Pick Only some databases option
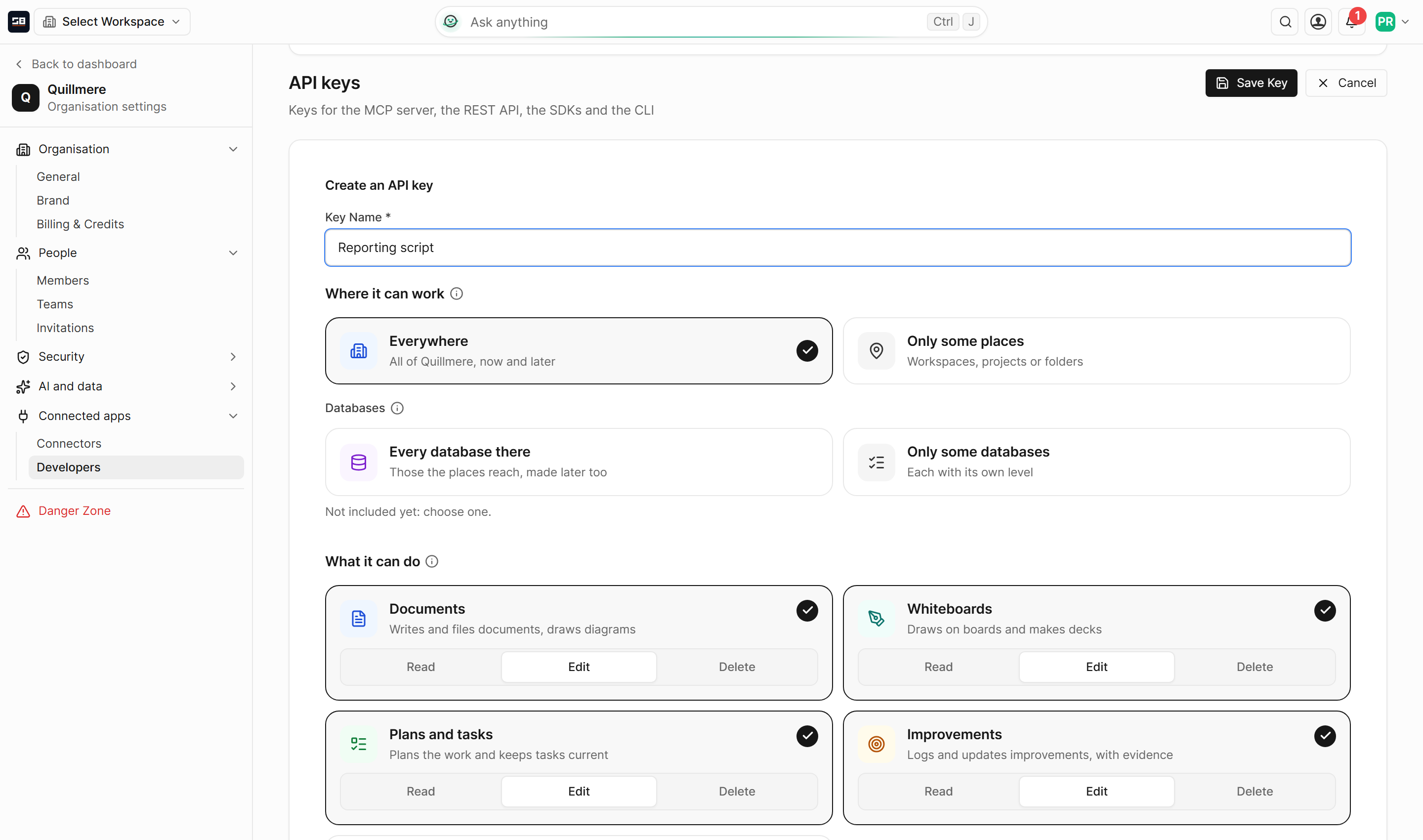The height and width of the screenshot is (840, 1423). [x=1096, y=462]
